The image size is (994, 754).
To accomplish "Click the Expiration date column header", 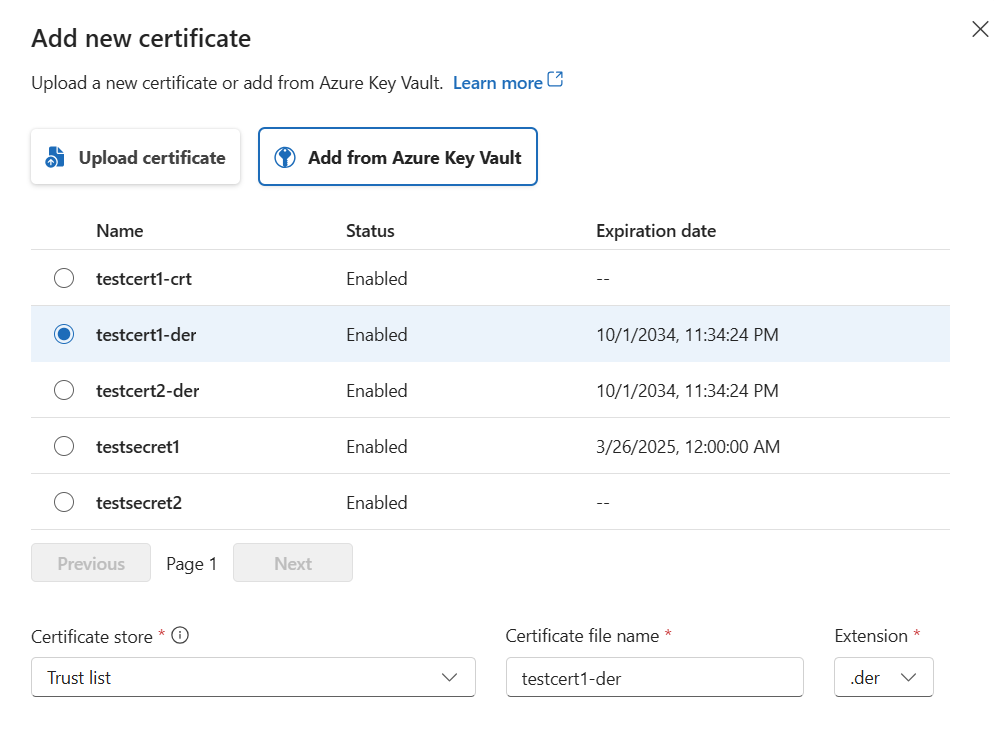I will pos(656,231).
